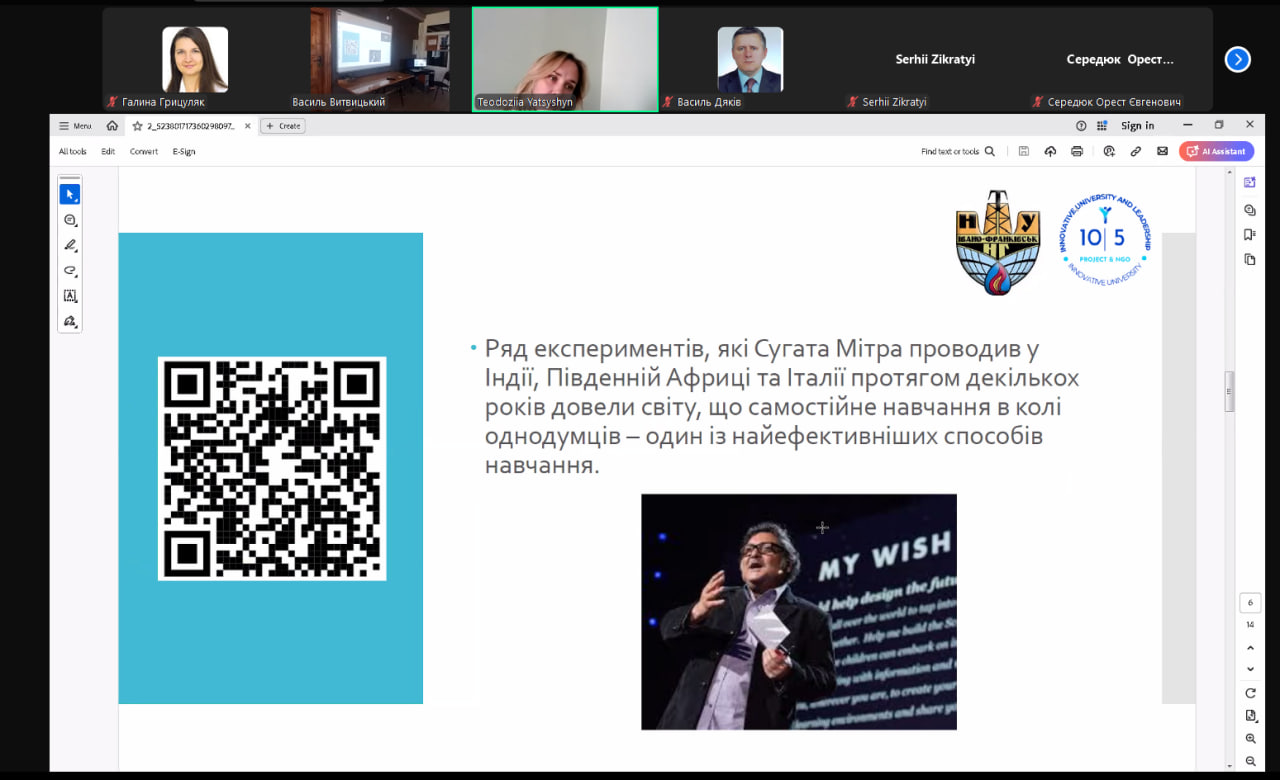Image resolution: width=1280 pixels, height=780 pixels.
Task: Star the current PDF tab as favorite
Action: point(138,126)
